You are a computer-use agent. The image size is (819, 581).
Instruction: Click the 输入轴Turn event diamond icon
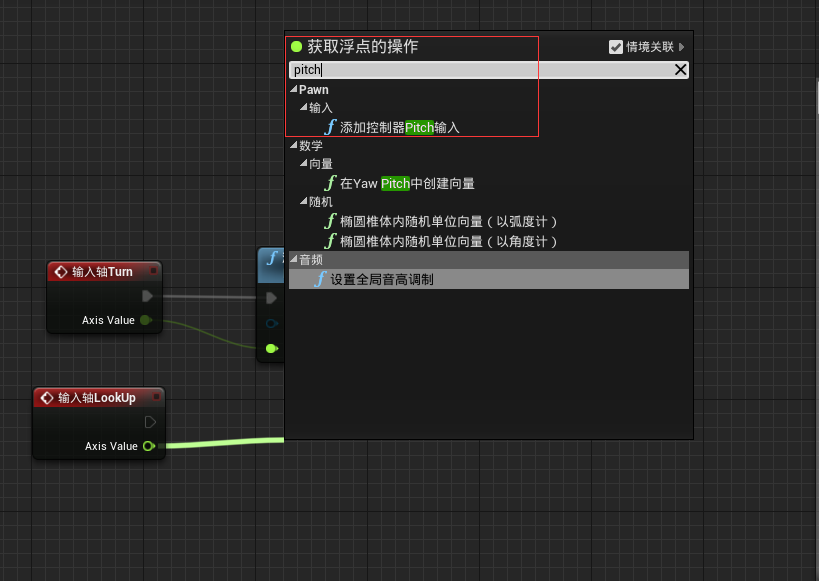[x=61, y=272]
